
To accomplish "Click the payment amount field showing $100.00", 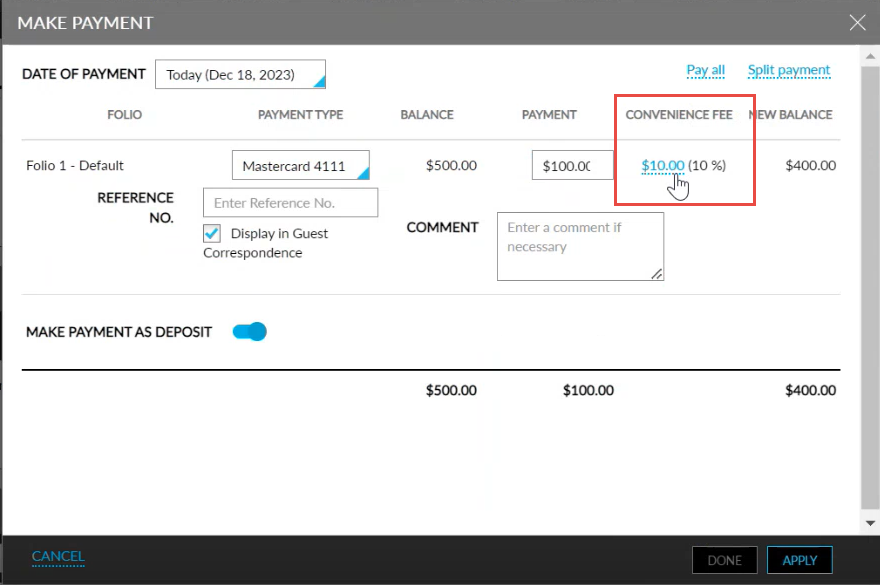I will coord(572,165).
